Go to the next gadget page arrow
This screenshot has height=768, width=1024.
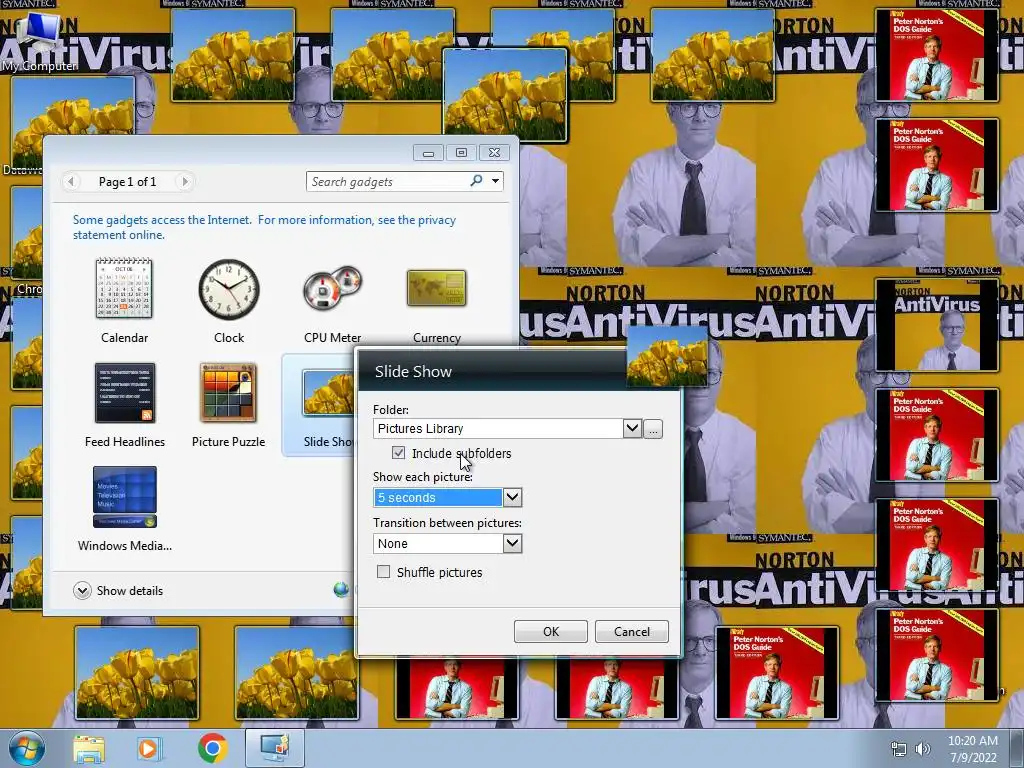click(185, 182)
